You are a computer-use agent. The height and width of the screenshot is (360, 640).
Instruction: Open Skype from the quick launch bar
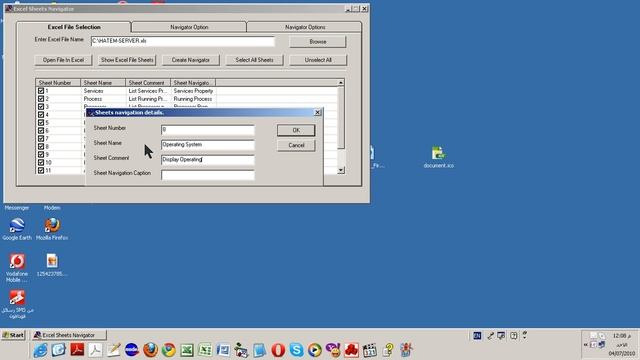296,350
